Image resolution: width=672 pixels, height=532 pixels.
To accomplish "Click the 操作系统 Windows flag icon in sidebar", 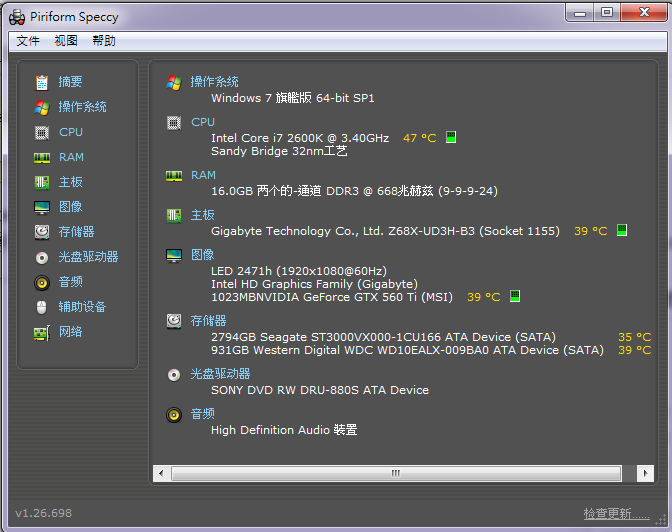I will pyautogui.click(x=42, y=107).
